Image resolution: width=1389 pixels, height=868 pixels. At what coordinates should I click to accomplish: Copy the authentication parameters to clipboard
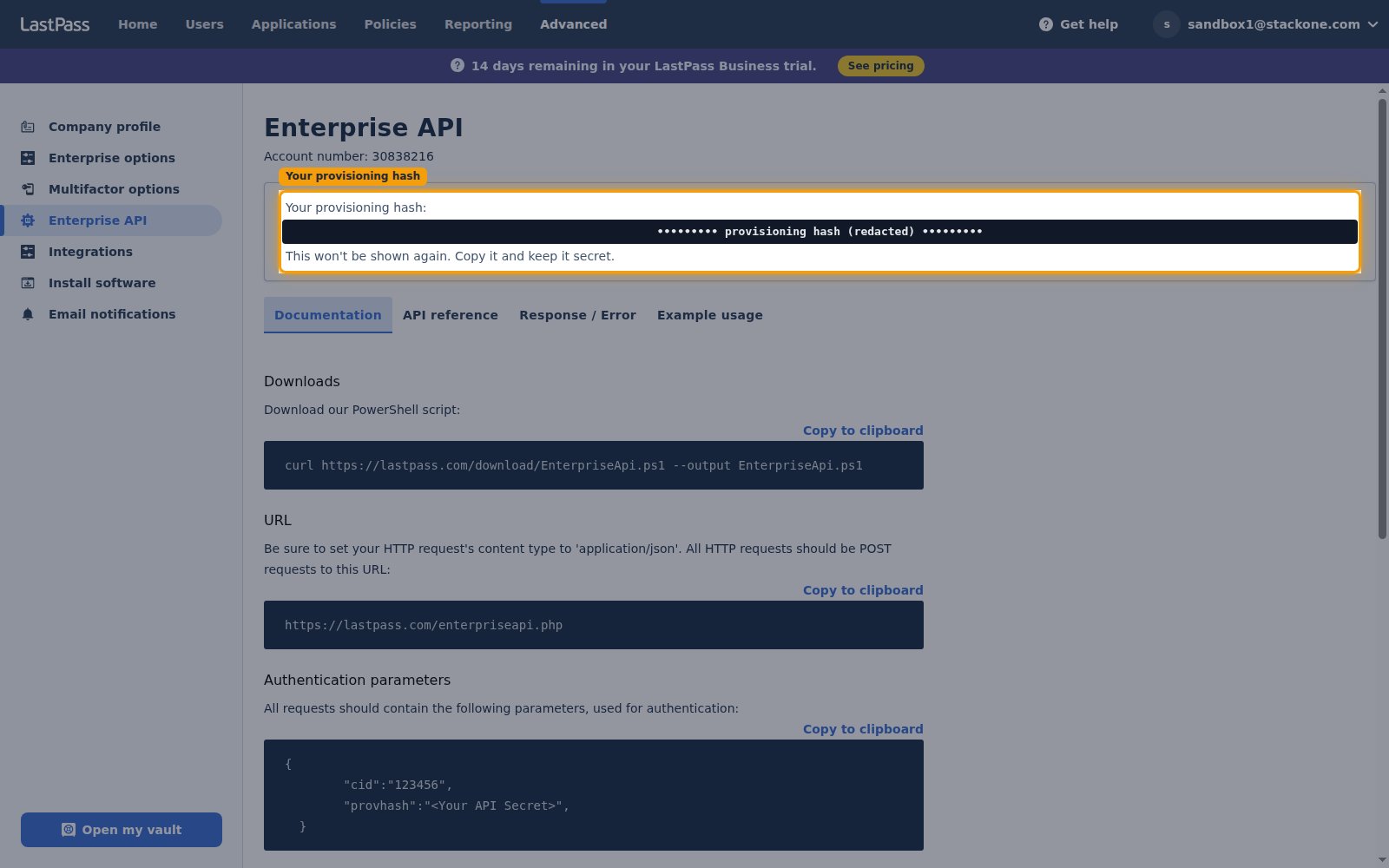(863, 729)
